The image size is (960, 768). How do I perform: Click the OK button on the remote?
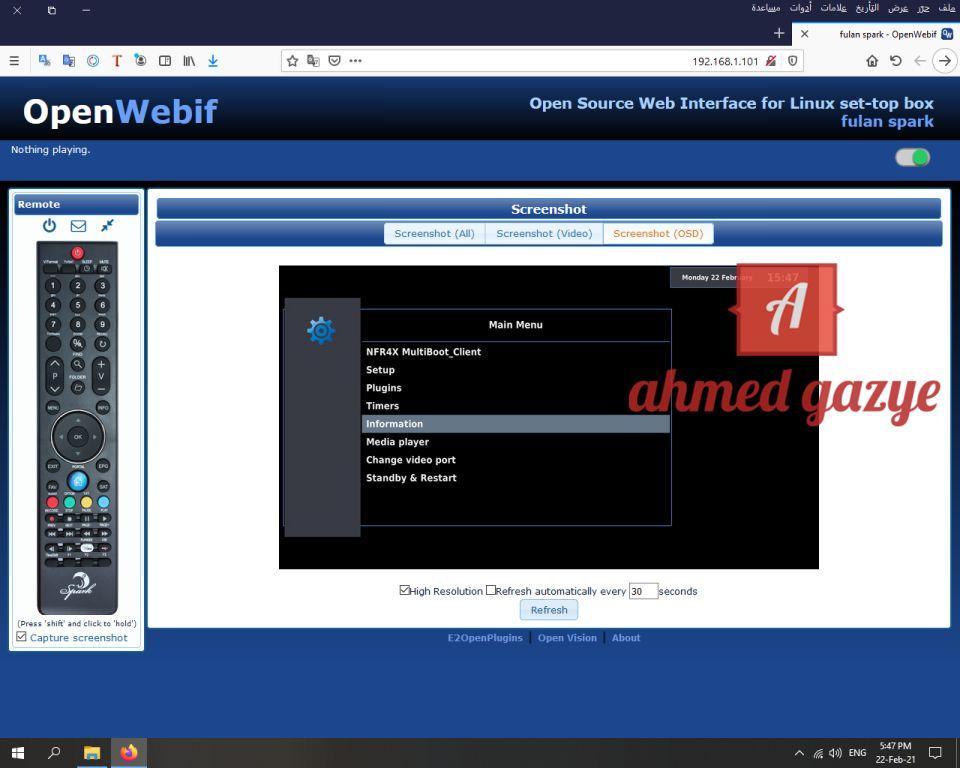pos(78,437)
